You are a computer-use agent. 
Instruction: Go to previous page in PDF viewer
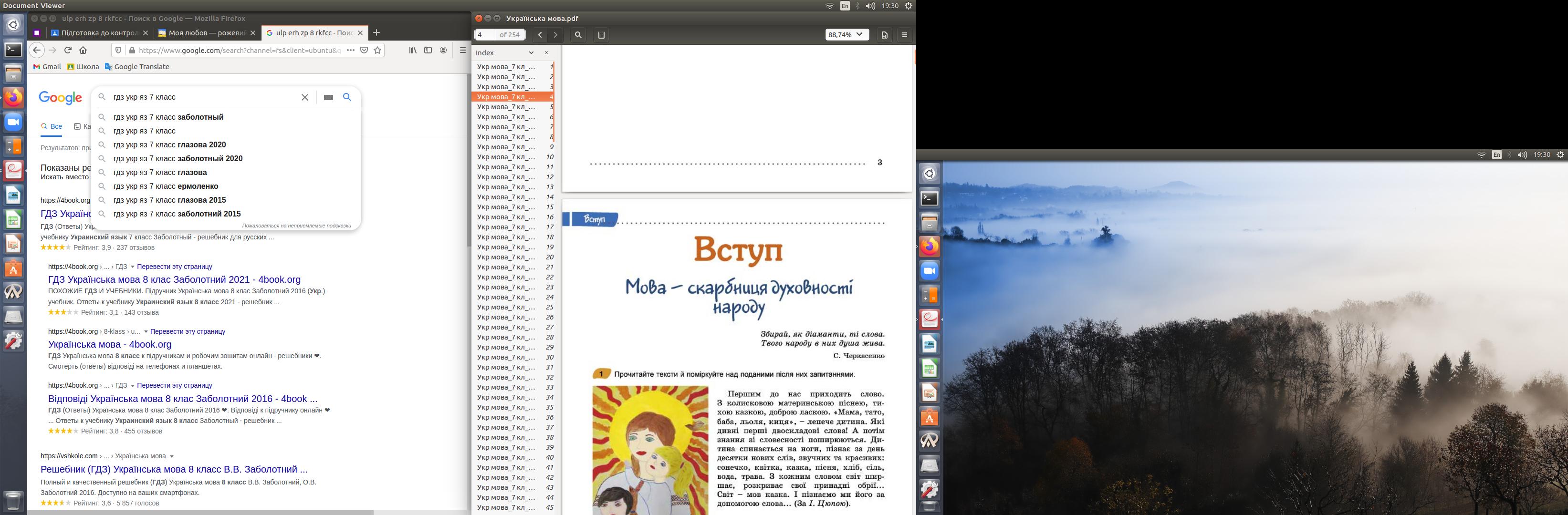[540, 35]
